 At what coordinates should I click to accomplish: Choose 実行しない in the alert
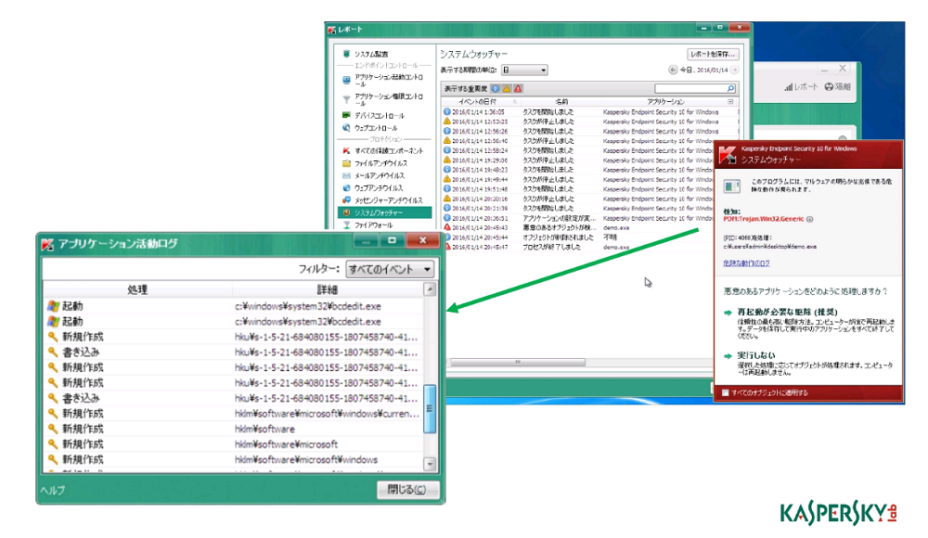coord(756,356)
